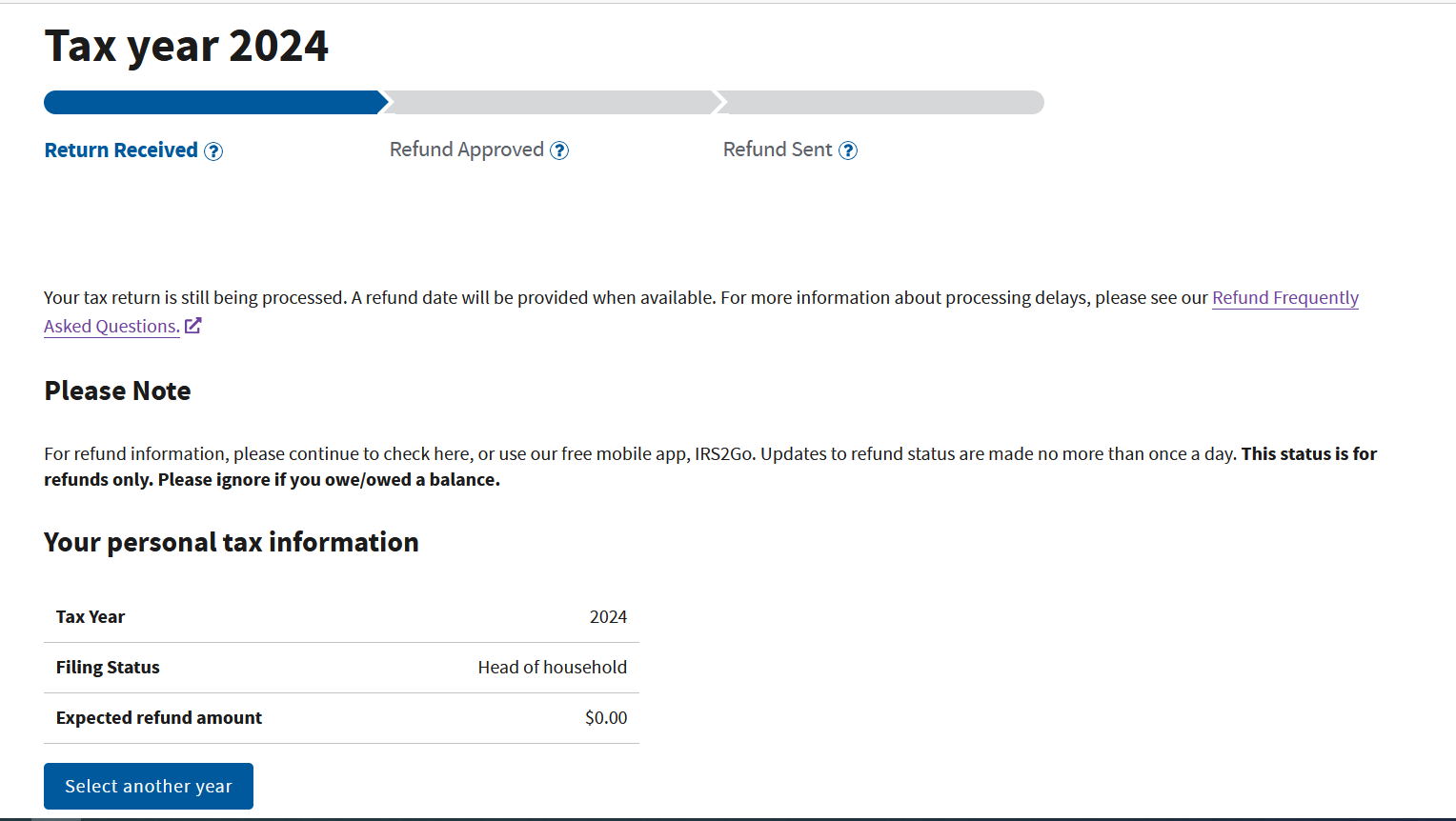Open the Refund Frequently Asked Questions link
The height and width of the screenshot is (821, 1456).
tap(1284, 298)
